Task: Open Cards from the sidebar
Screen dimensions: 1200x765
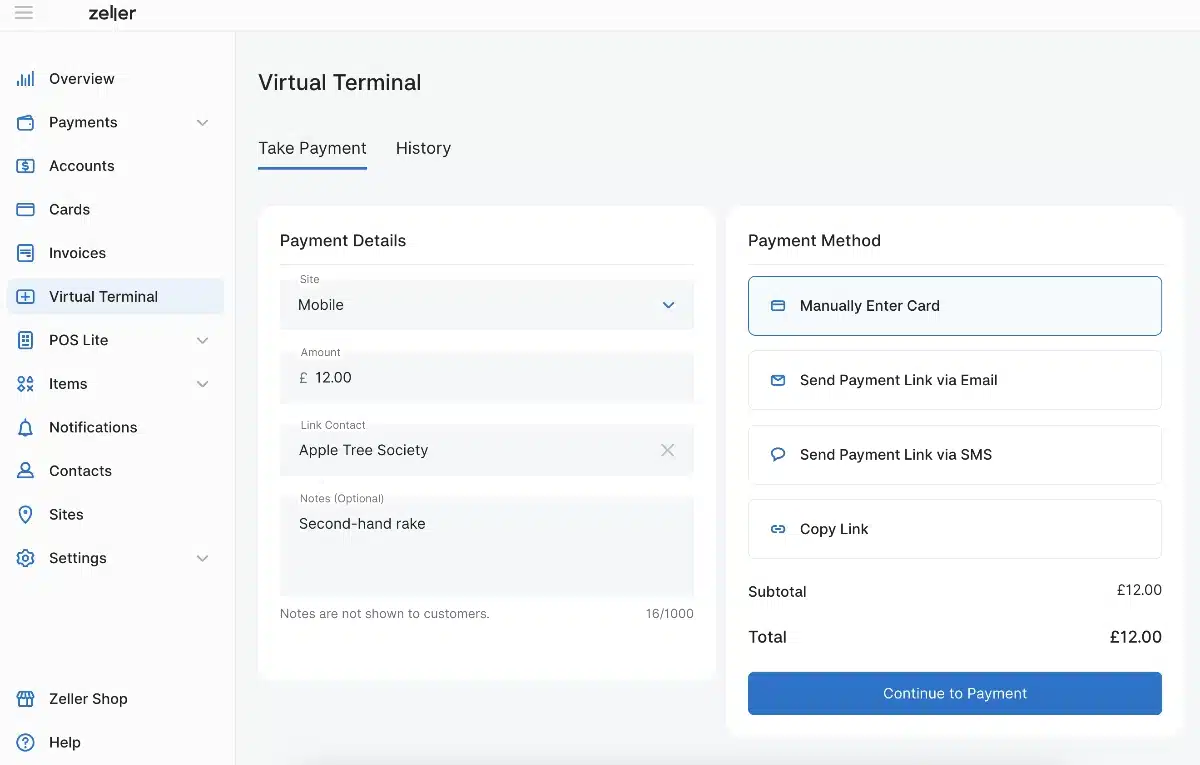Action: point(115,210)
